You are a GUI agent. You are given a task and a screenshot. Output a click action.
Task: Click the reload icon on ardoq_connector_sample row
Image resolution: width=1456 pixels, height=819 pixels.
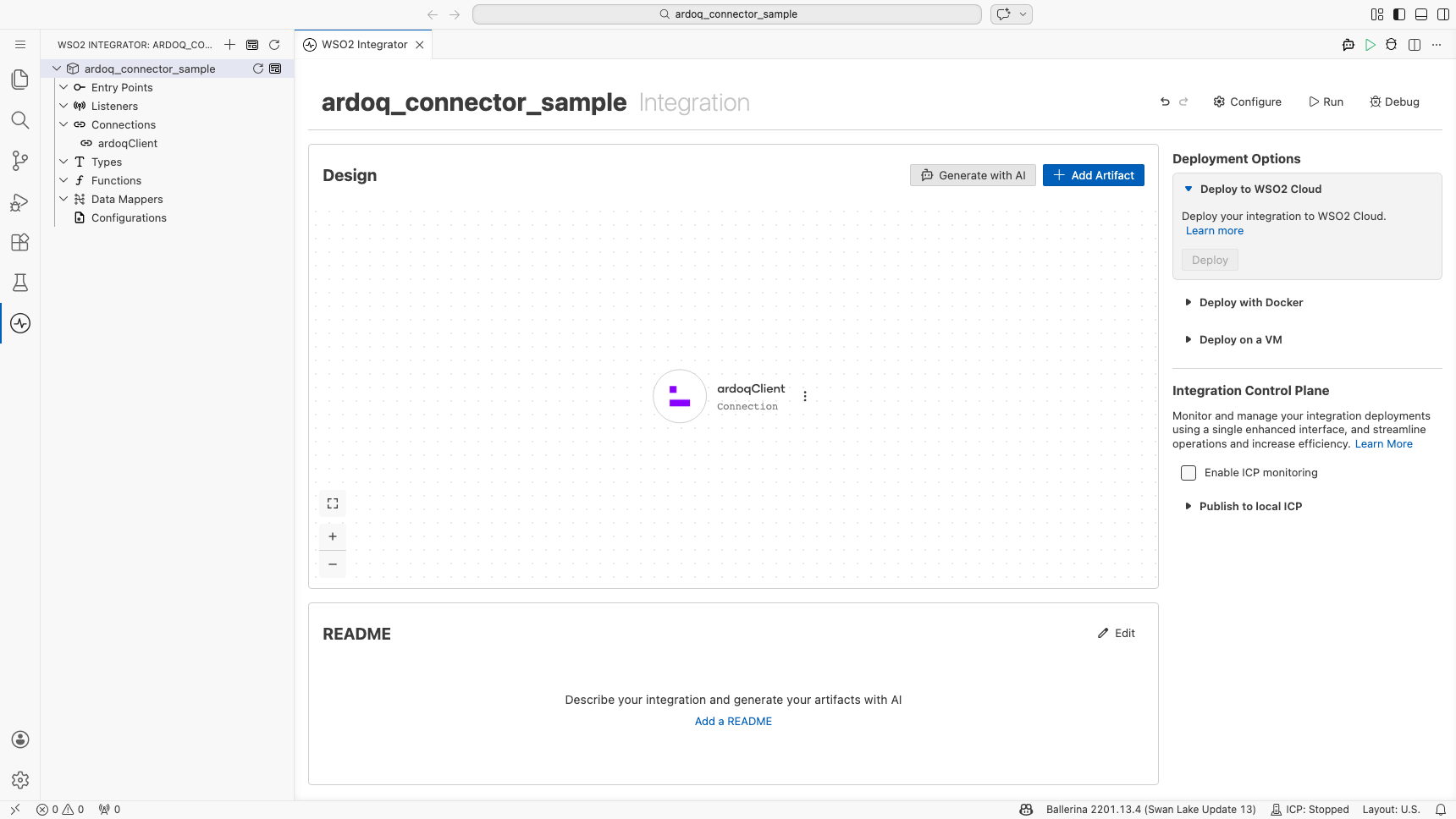click(258, 69)
